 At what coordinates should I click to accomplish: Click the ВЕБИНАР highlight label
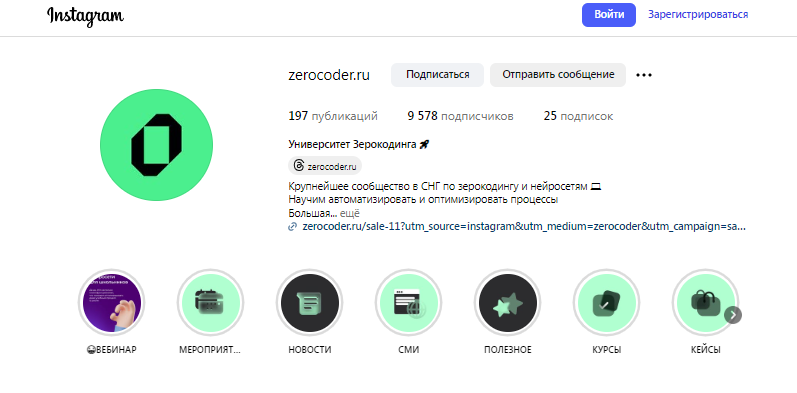click(112, 350)
